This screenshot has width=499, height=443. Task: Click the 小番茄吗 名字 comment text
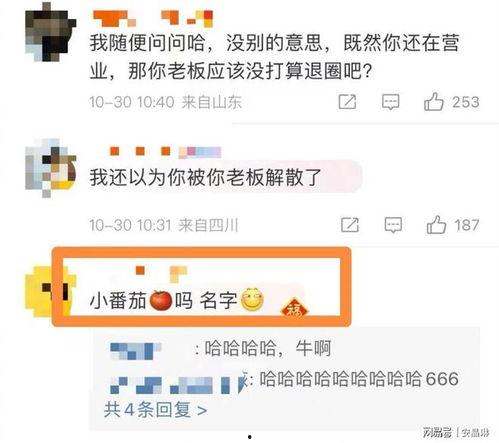point(177,300)
